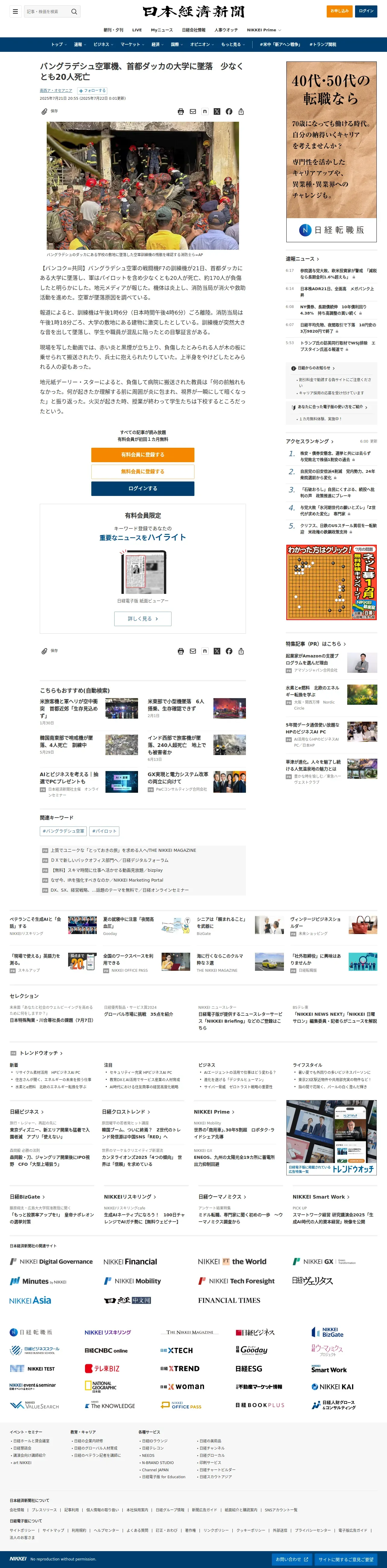Open the ネット碁 Go board campaign banner
This screenshot has width=387, height=1568.
pyautogui.click(x=332, y=582)
